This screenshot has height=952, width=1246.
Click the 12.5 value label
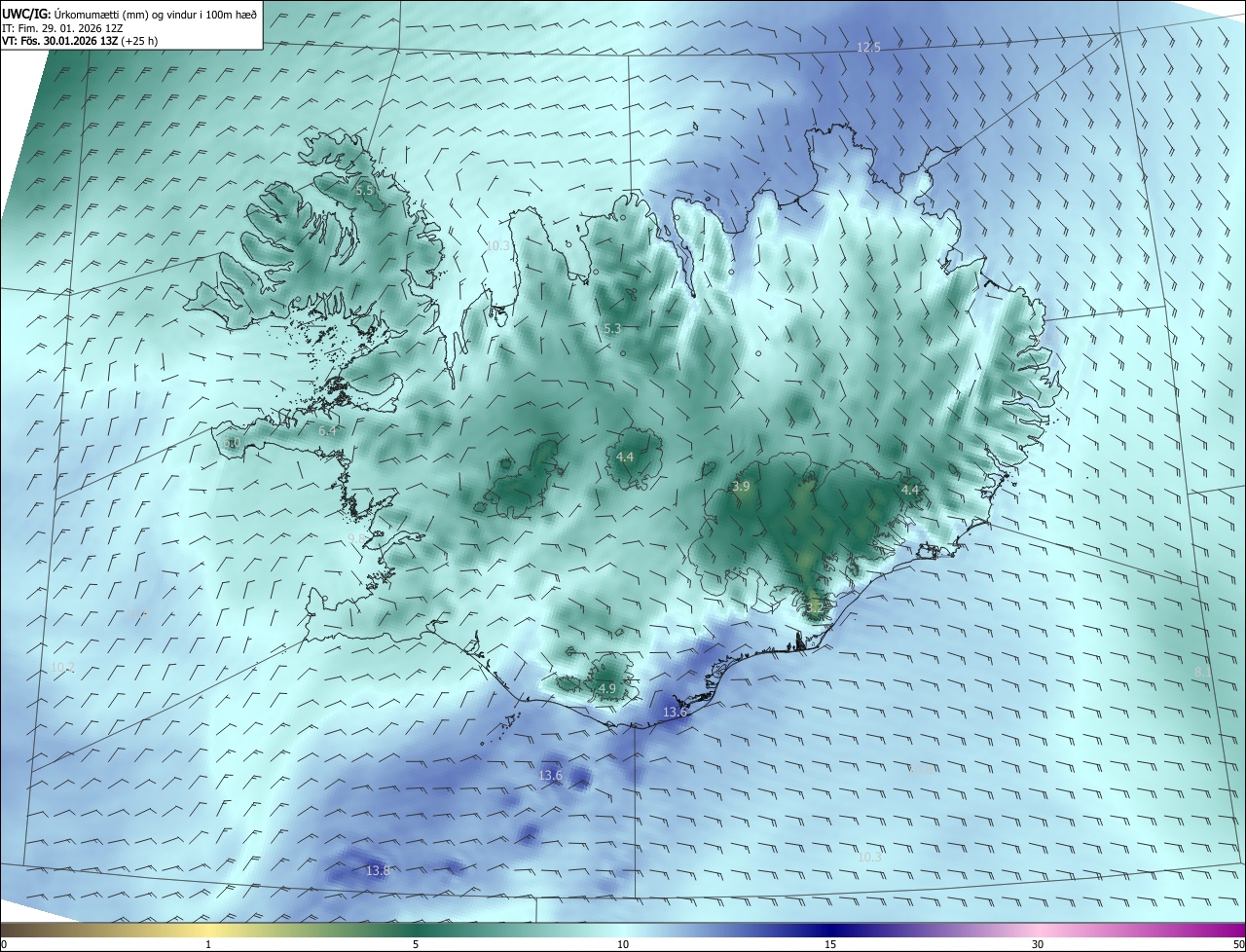pyautogui.click(x=868, y=47)
